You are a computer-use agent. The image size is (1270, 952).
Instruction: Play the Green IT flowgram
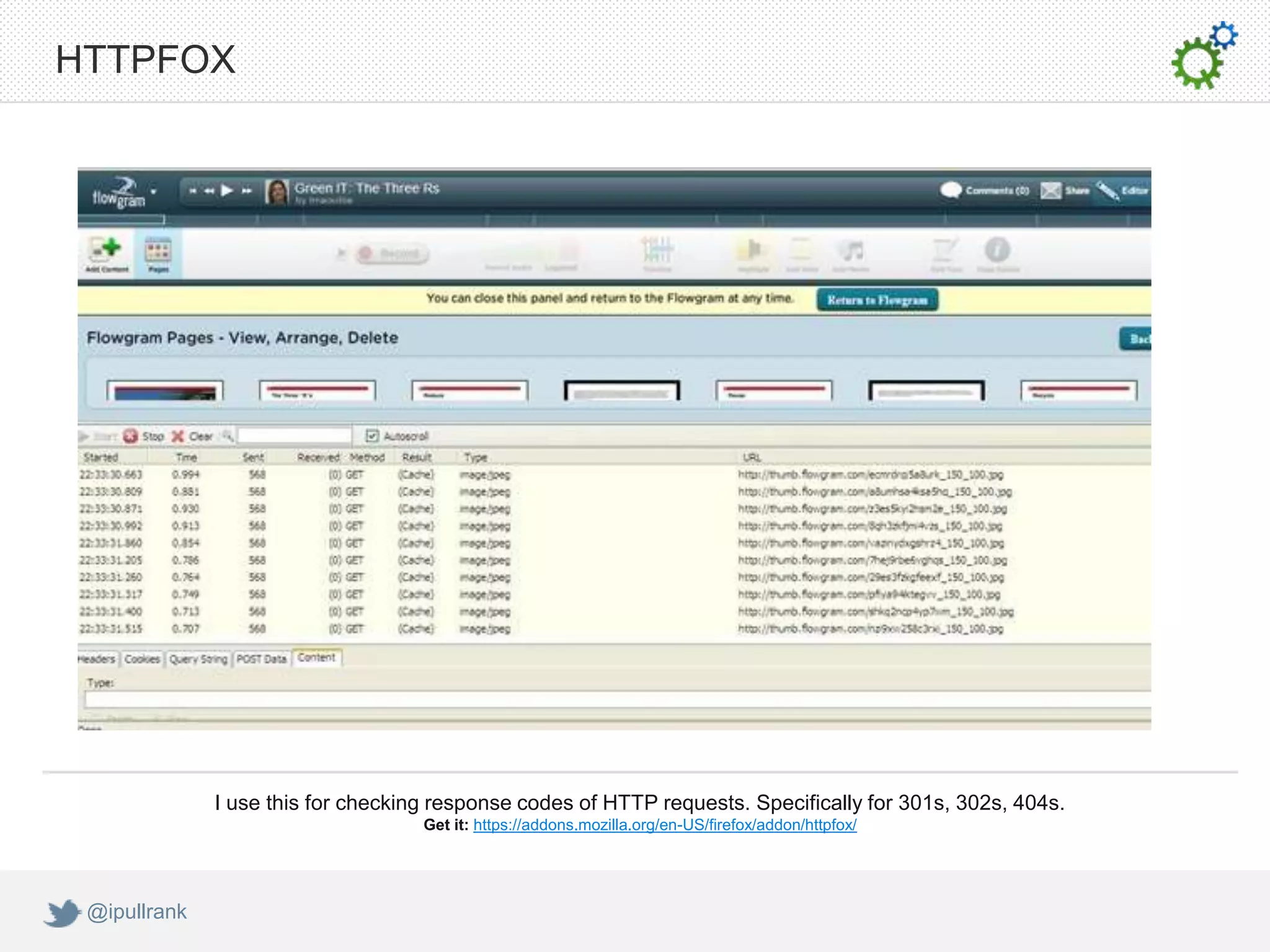click(x=227, y=190)
